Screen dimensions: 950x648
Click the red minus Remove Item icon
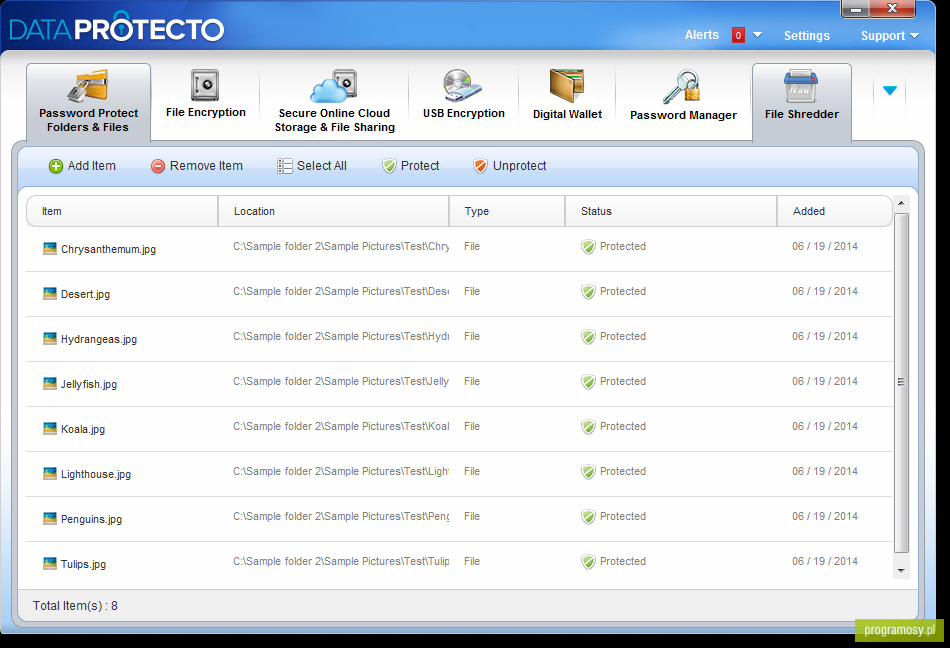[x=158, y=166]
